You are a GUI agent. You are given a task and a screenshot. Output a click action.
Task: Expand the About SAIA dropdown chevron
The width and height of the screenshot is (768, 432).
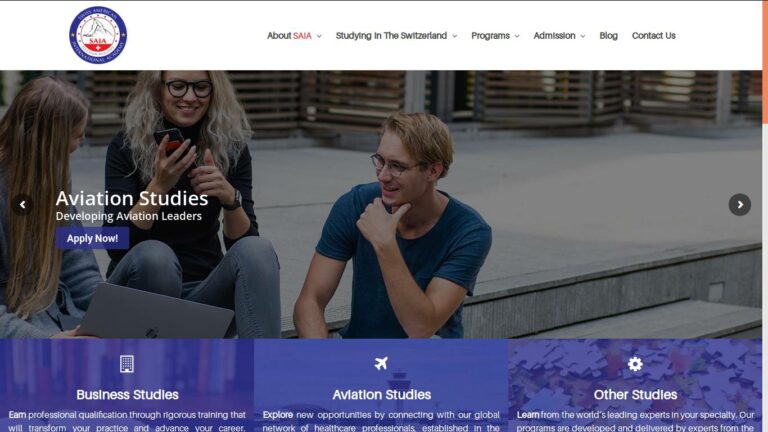click(x=319, y=36)
